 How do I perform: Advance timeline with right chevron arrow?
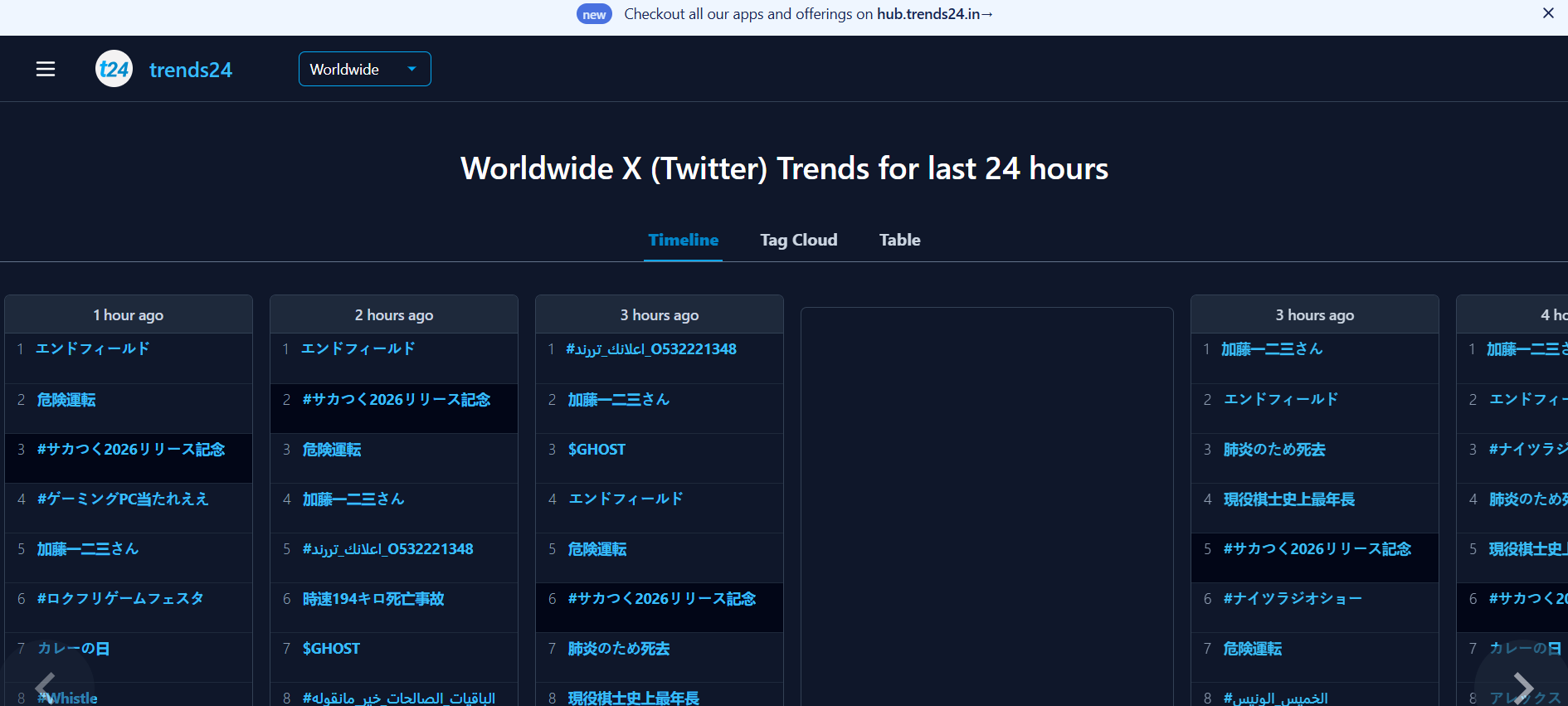[x=1523, y=687]
